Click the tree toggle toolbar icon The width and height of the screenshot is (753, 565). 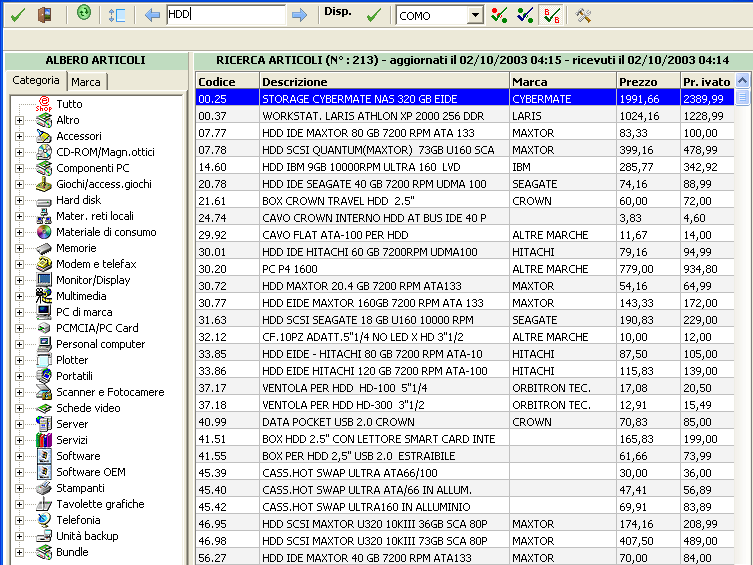117,15
